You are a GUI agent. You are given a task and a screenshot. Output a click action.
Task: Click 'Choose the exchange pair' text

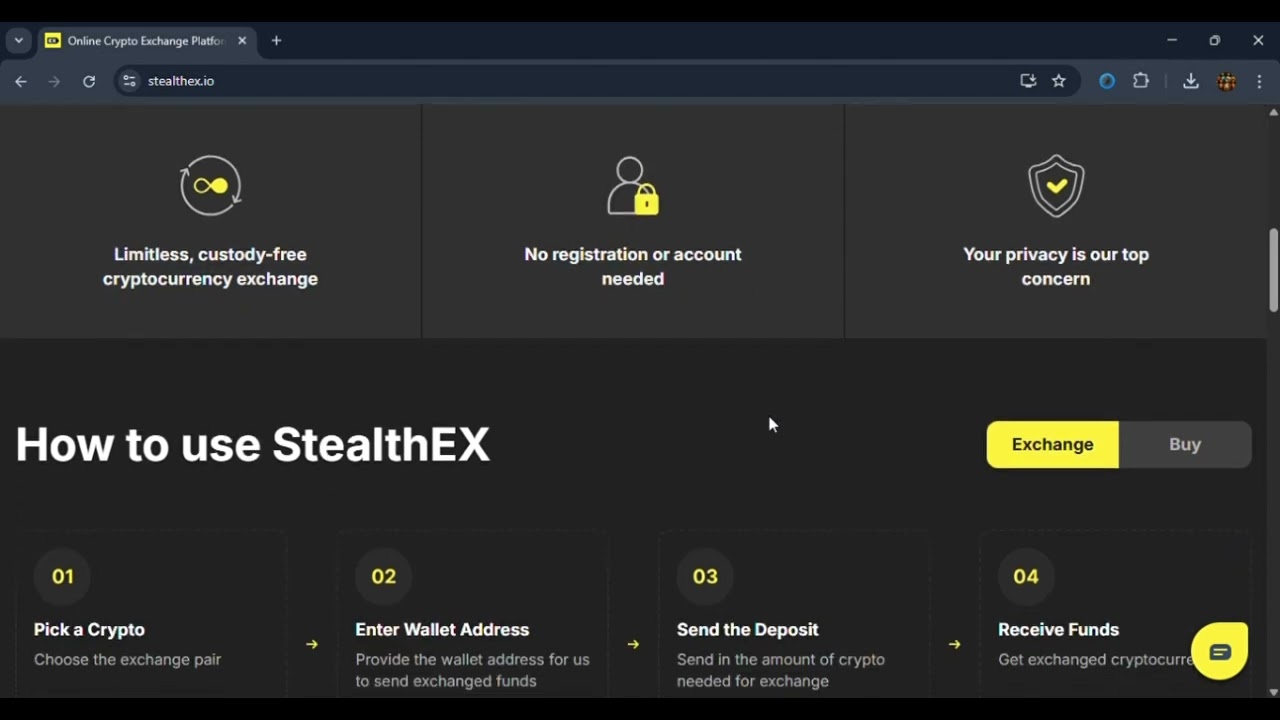tap(127, 659)
